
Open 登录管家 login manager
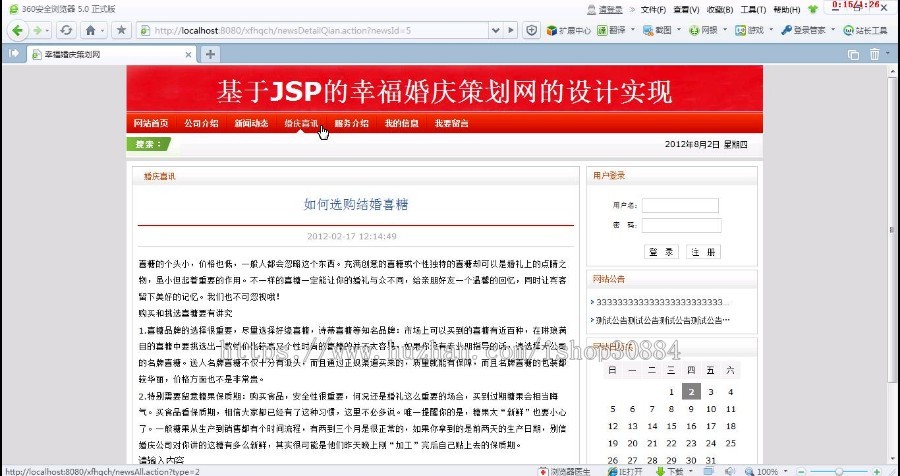coord(803,30)
